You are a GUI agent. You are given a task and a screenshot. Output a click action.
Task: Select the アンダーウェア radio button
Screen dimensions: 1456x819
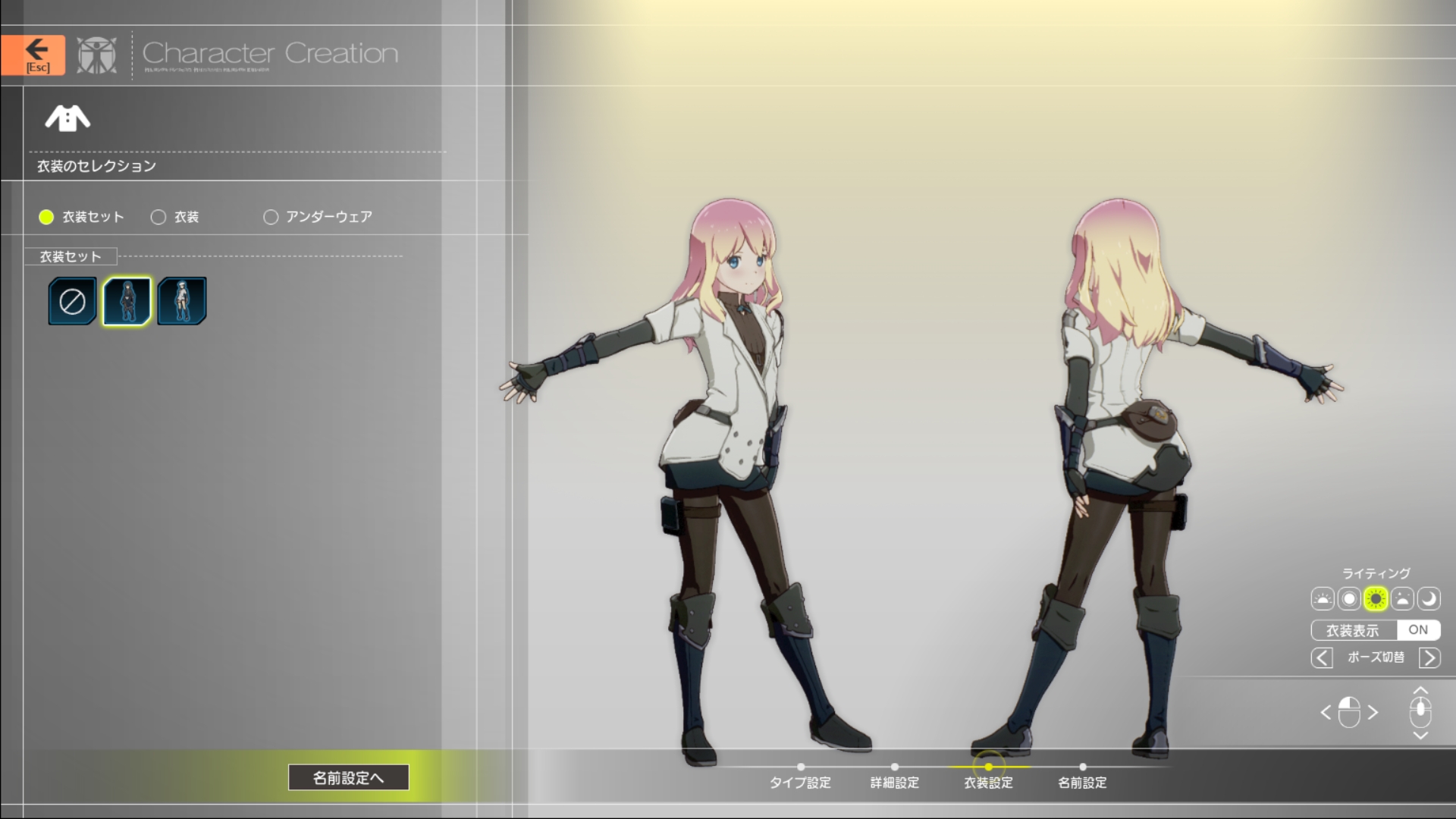(x=271, y=217)
